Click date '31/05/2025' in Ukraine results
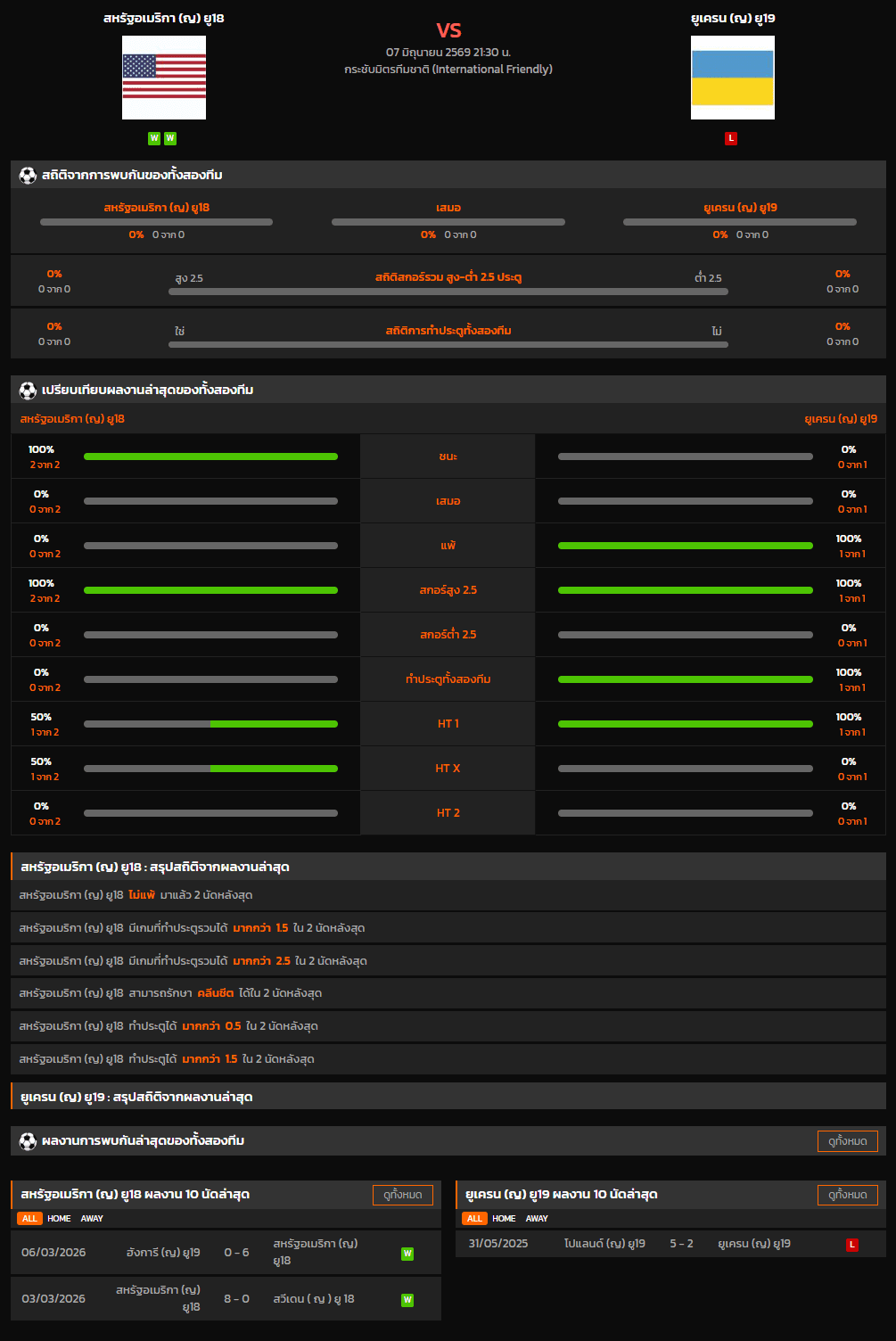This screenshot has height=1341, width=896. (x=498, y=1244)
